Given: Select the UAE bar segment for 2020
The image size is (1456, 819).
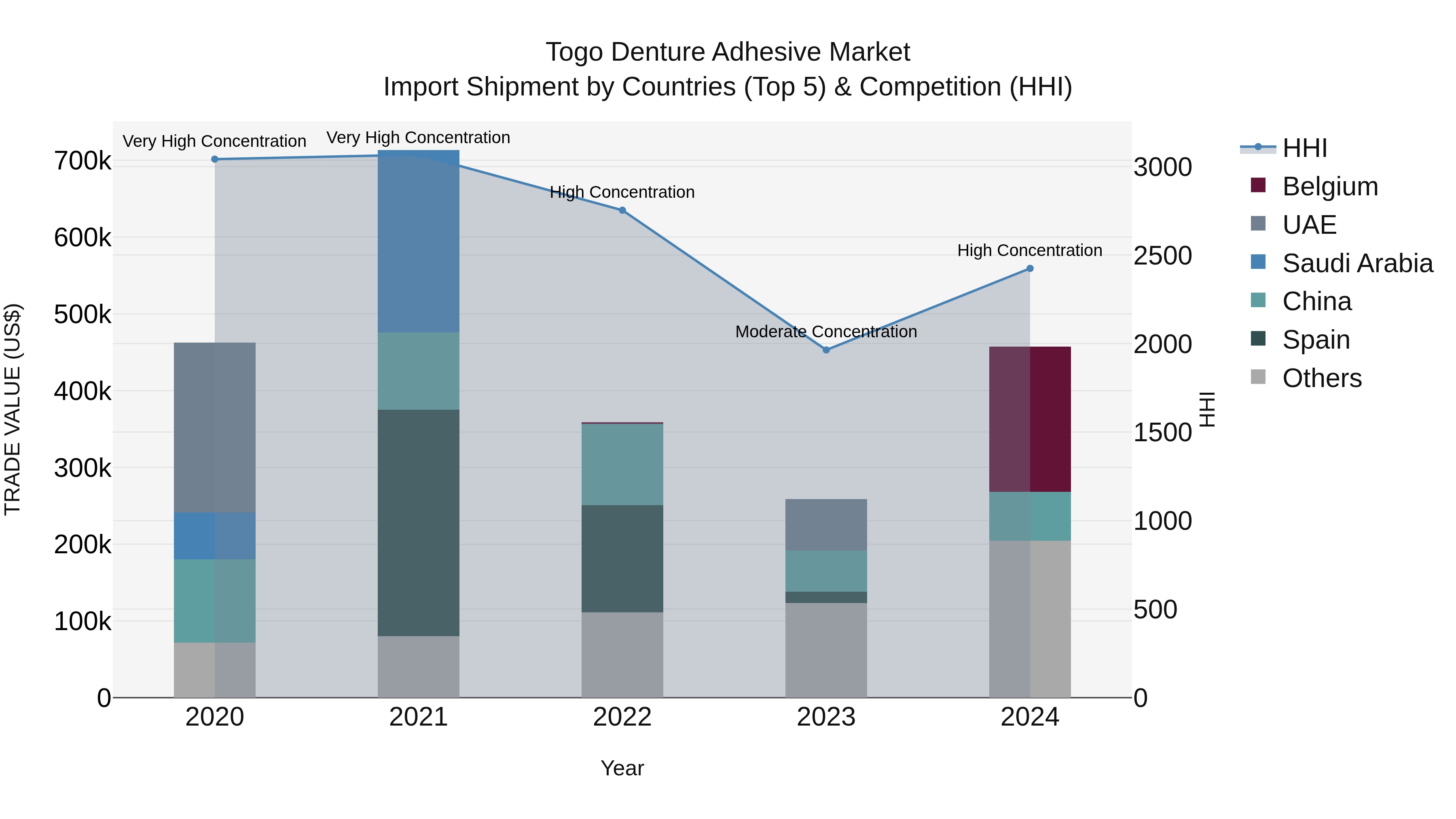Looking at the screenshot, I should (x=215, y=427).
